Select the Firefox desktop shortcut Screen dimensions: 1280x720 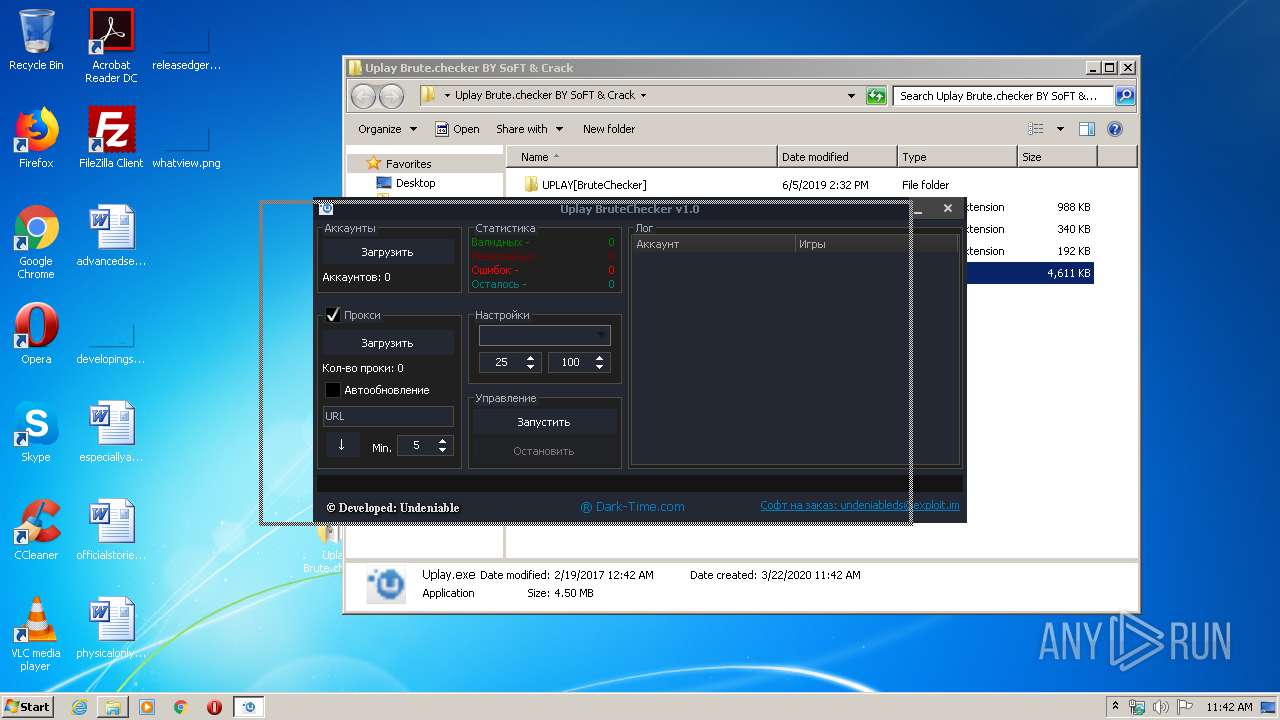[36, 138]
